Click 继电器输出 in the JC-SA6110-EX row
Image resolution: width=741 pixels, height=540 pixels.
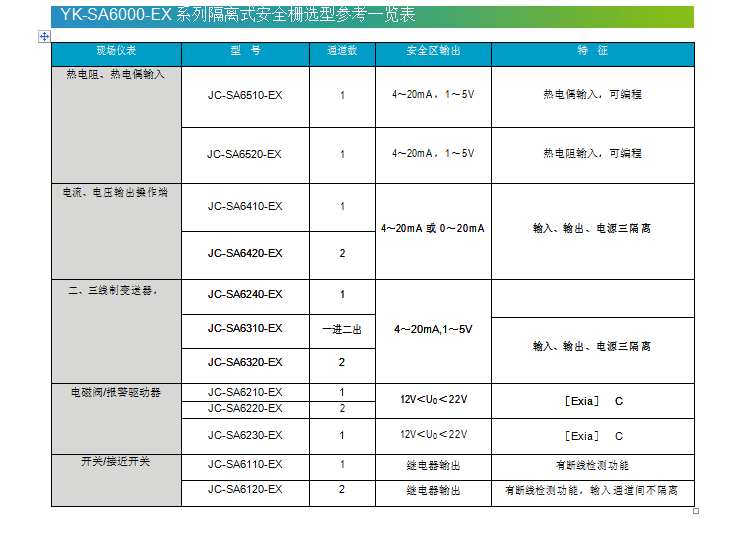(x=433, y=466)
